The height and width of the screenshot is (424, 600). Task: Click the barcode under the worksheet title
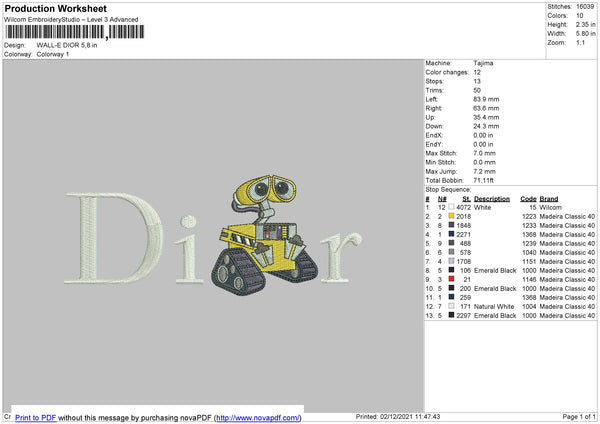pos(75,32)
